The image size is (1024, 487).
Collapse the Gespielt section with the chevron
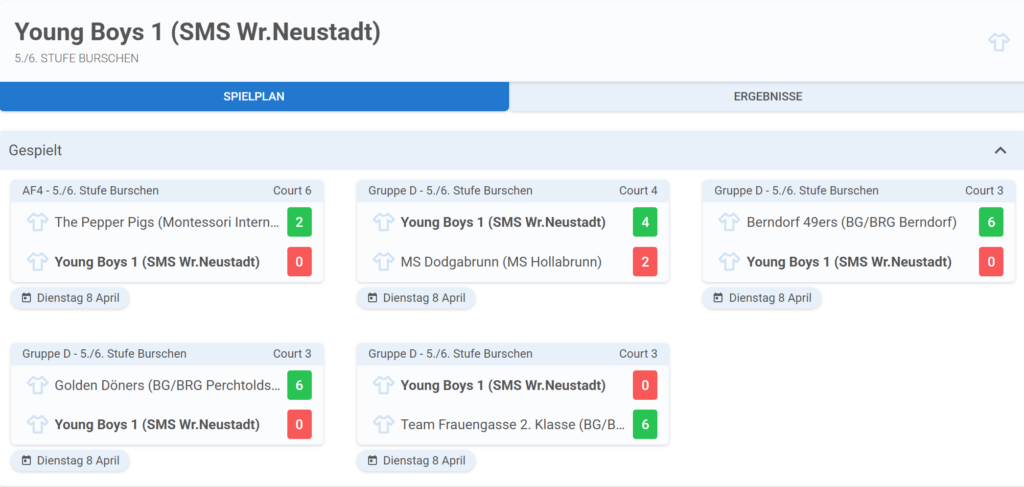[x=1000, y=150]
